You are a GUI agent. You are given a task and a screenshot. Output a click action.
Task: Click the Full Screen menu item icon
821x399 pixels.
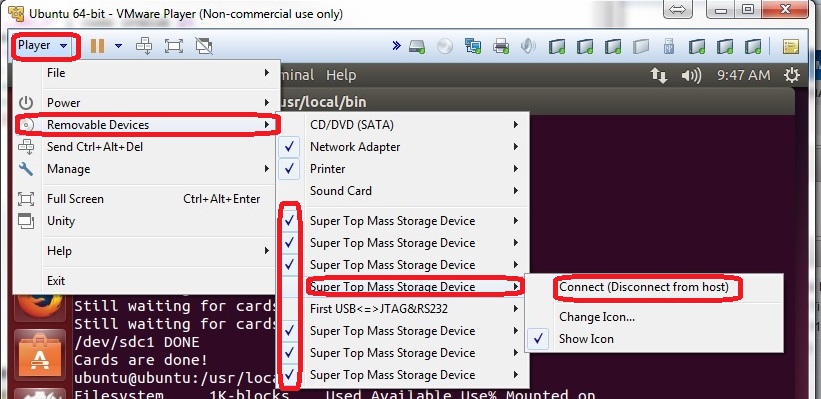click(26, 199)
